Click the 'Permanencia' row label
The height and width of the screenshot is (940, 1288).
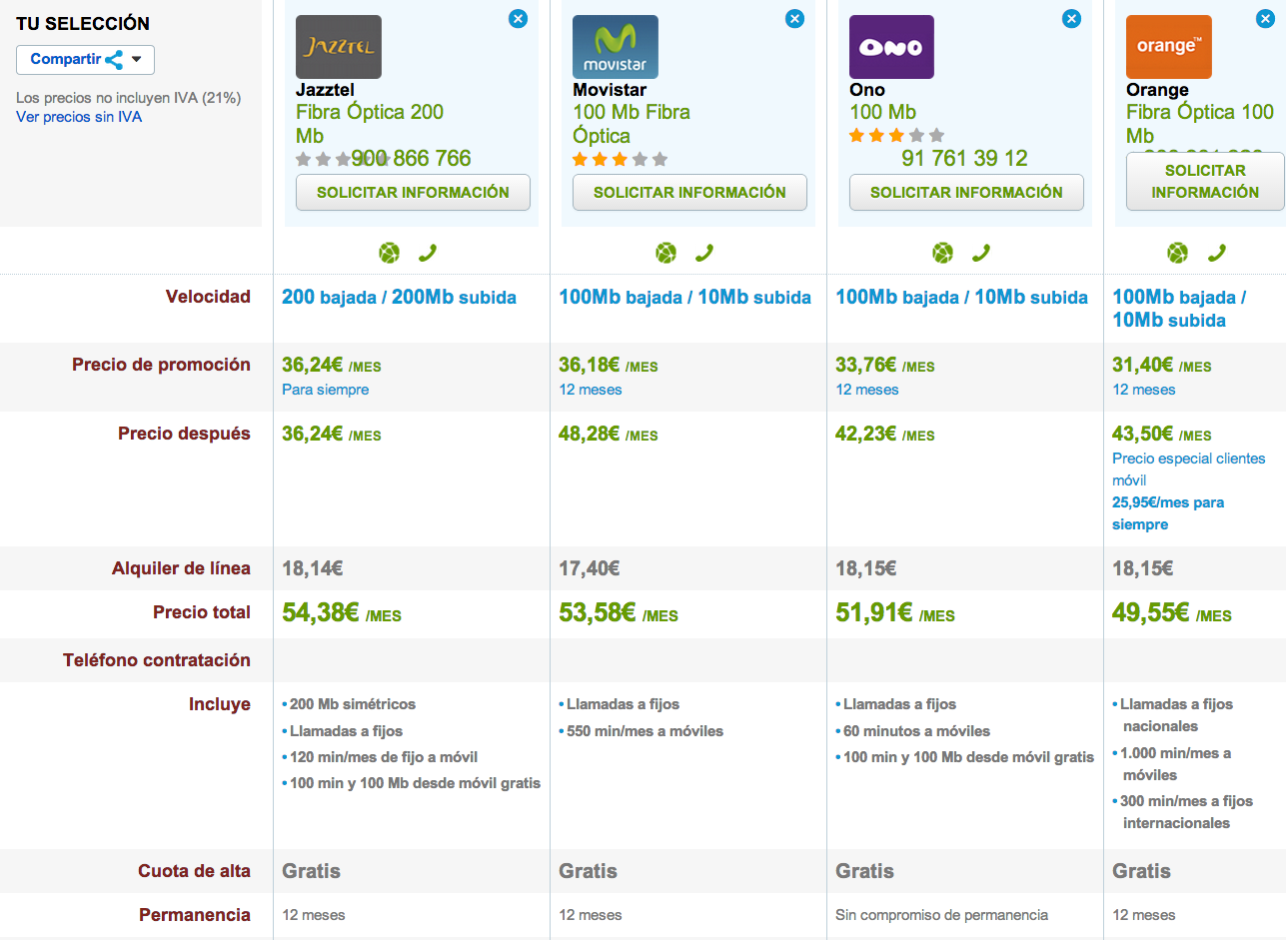coord(195,915)
